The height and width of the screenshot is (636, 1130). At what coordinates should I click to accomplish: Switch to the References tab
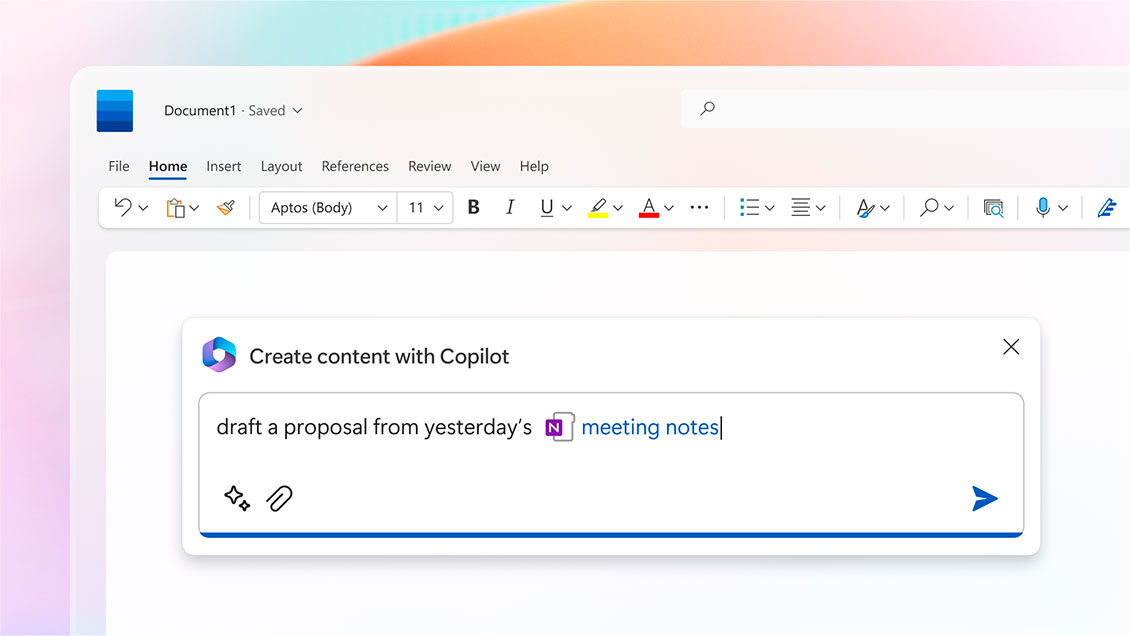pyautogui.click(x=355, y=166)
